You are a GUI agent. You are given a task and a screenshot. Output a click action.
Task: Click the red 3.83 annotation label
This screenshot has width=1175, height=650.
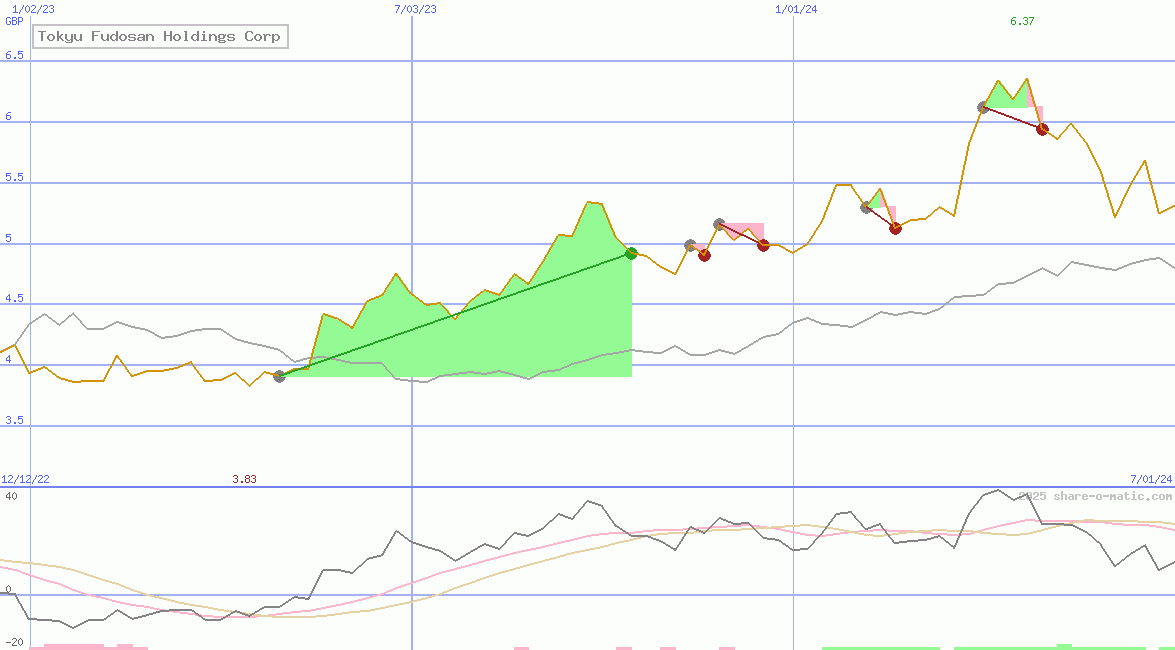tap(244, 479)
